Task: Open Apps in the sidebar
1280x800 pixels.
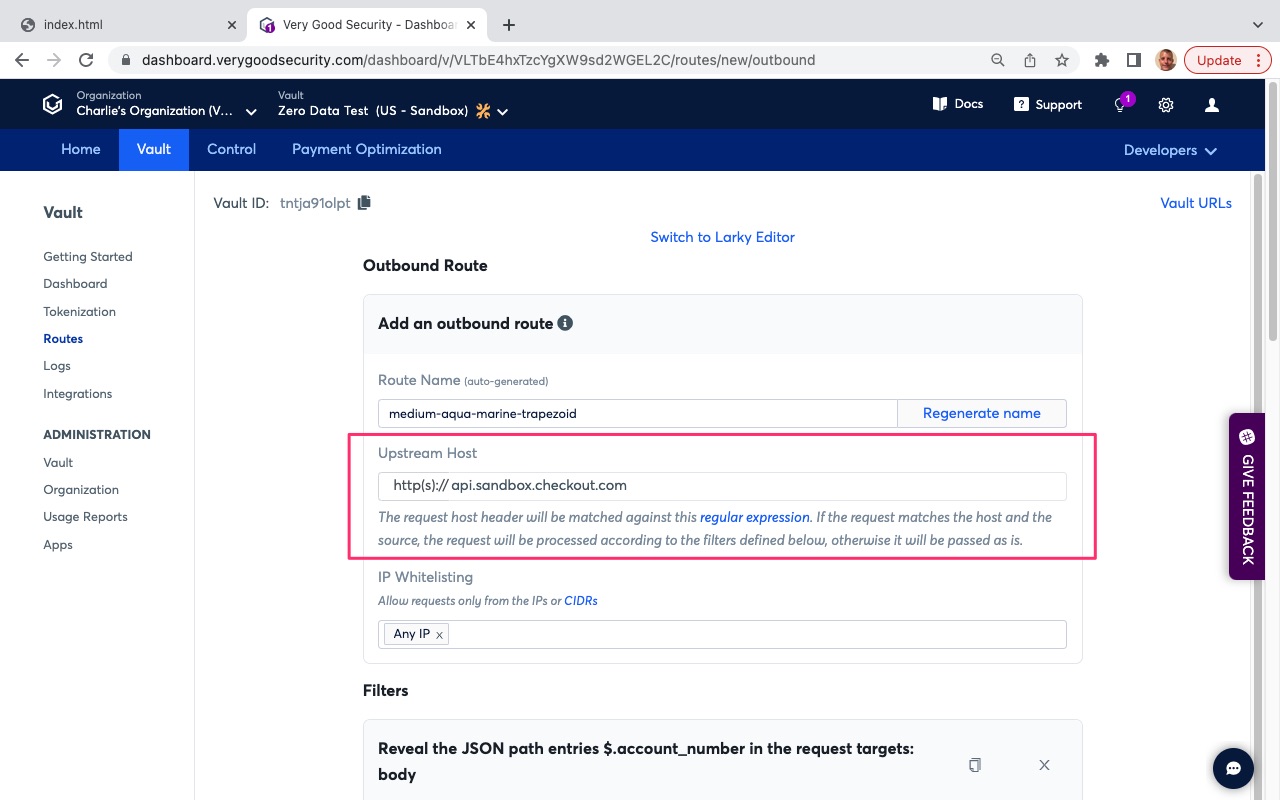Action: pyautogui.click(x=58, y=545)
